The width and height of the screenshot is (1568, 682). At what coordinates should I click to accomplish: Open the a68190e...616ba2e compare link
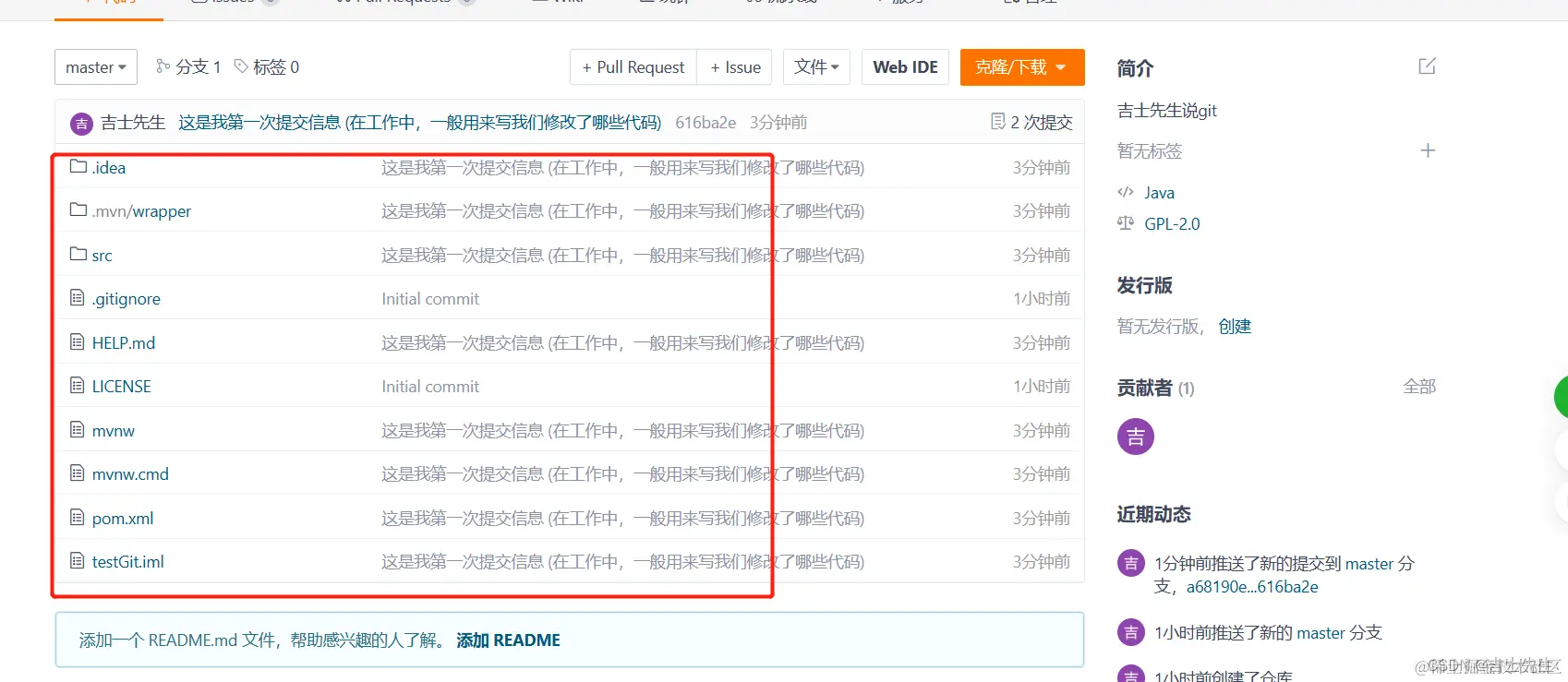[1252, 587]
